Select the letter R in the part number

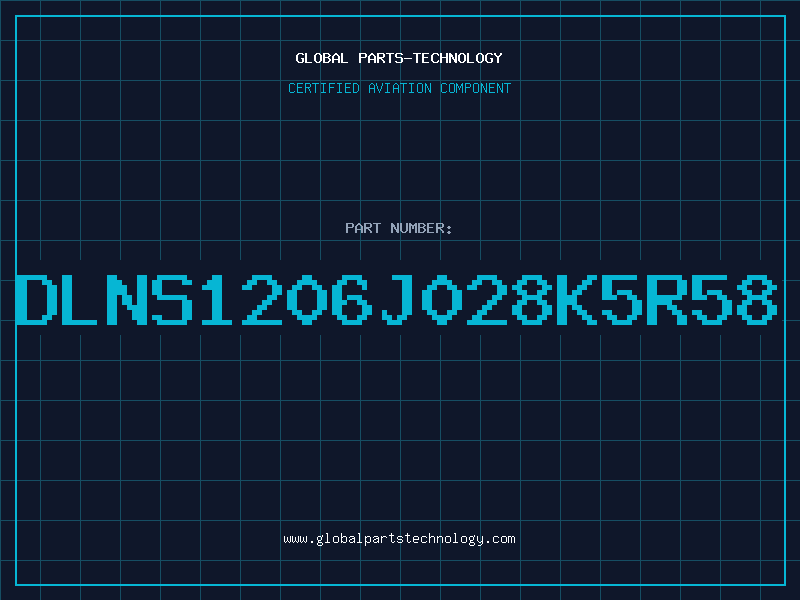[667, 299]
